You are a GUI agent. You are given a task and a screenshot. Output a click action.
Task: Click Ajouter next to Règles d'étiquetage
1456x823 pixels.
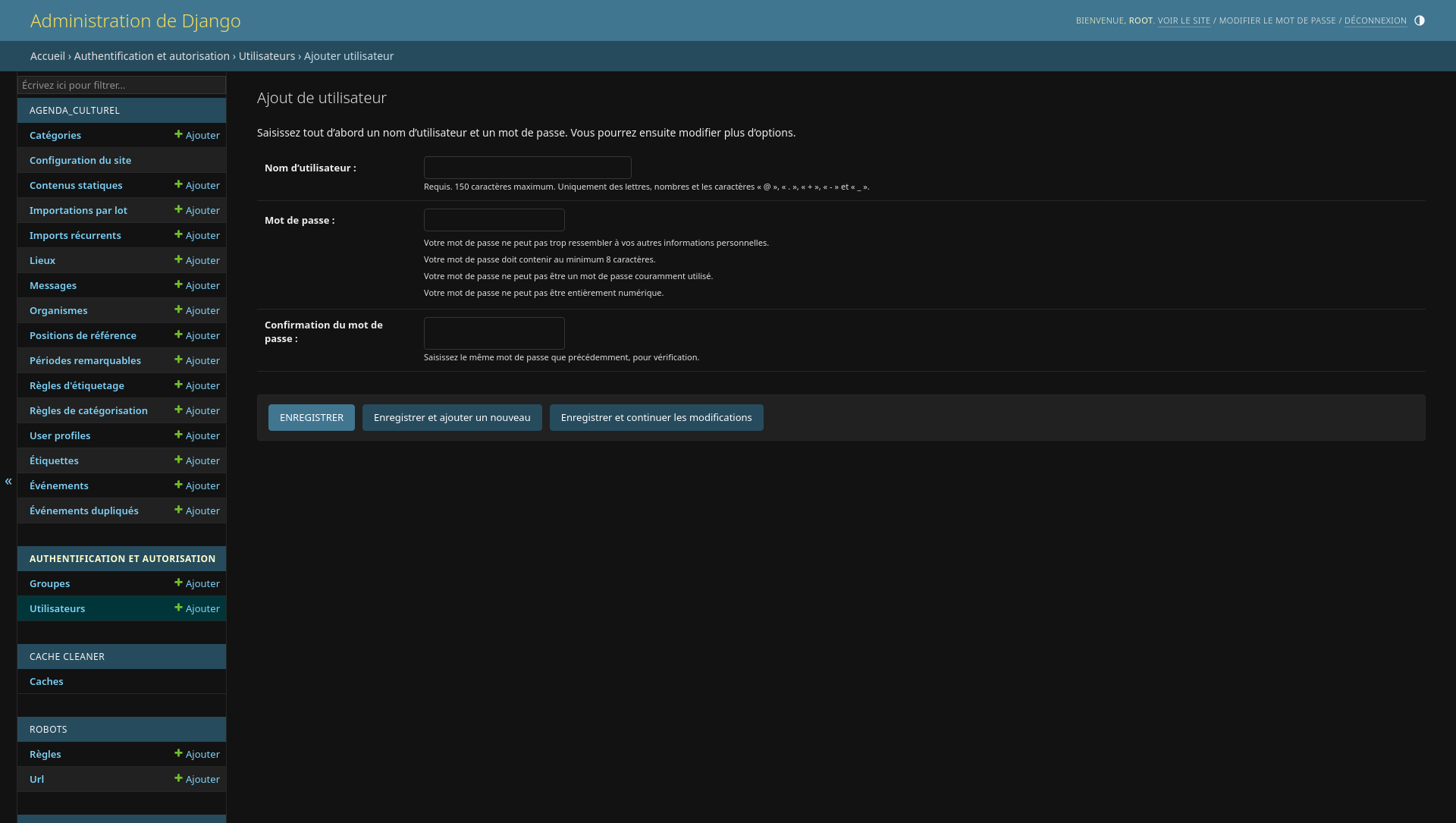click(197, 385)
